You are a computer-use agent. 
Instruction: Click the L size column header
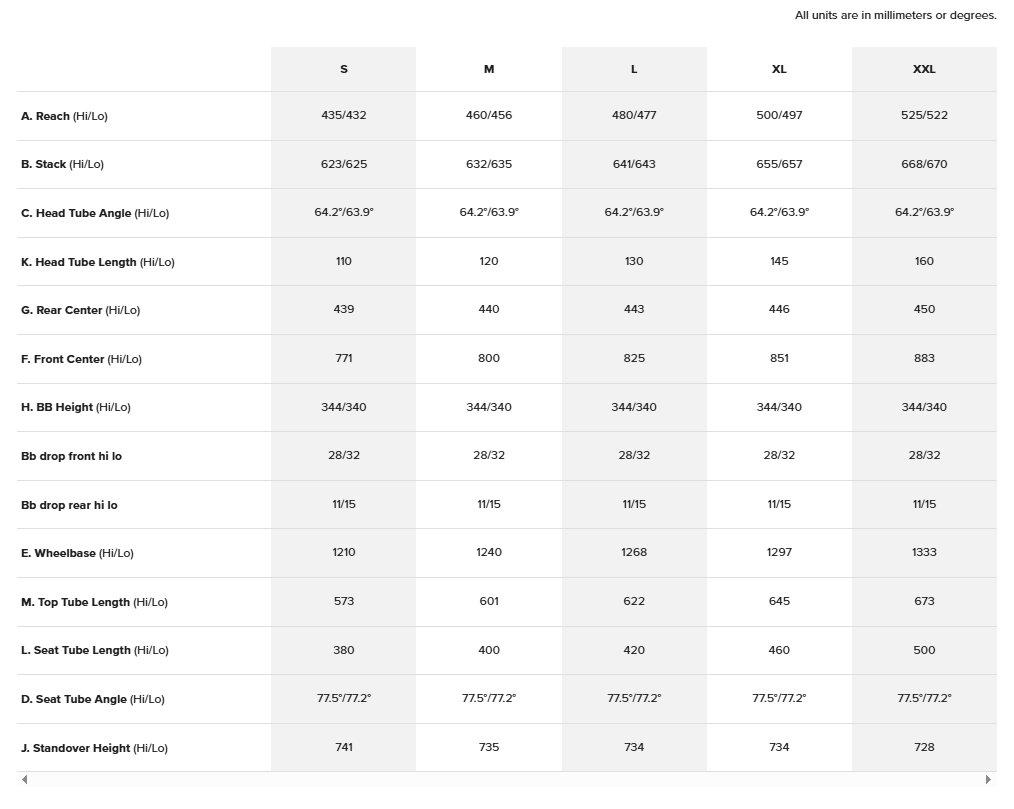pyautogui.click(x=634, y=69)
